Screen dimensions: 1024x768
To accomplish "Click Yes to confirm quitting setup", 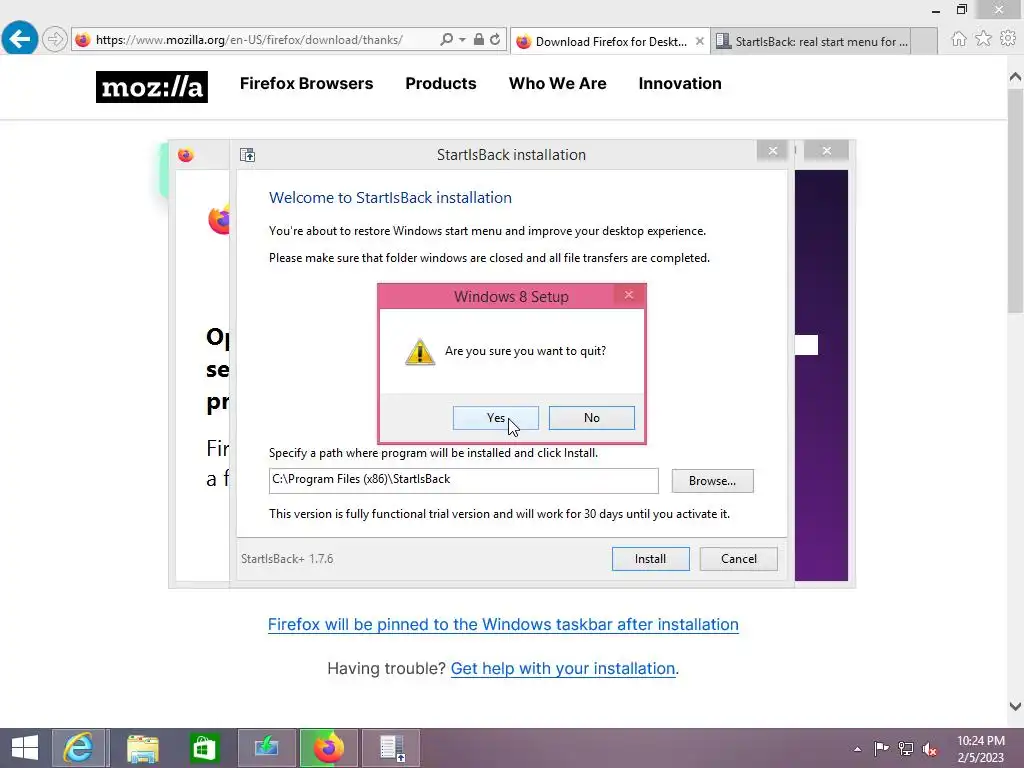I will 496,418.
